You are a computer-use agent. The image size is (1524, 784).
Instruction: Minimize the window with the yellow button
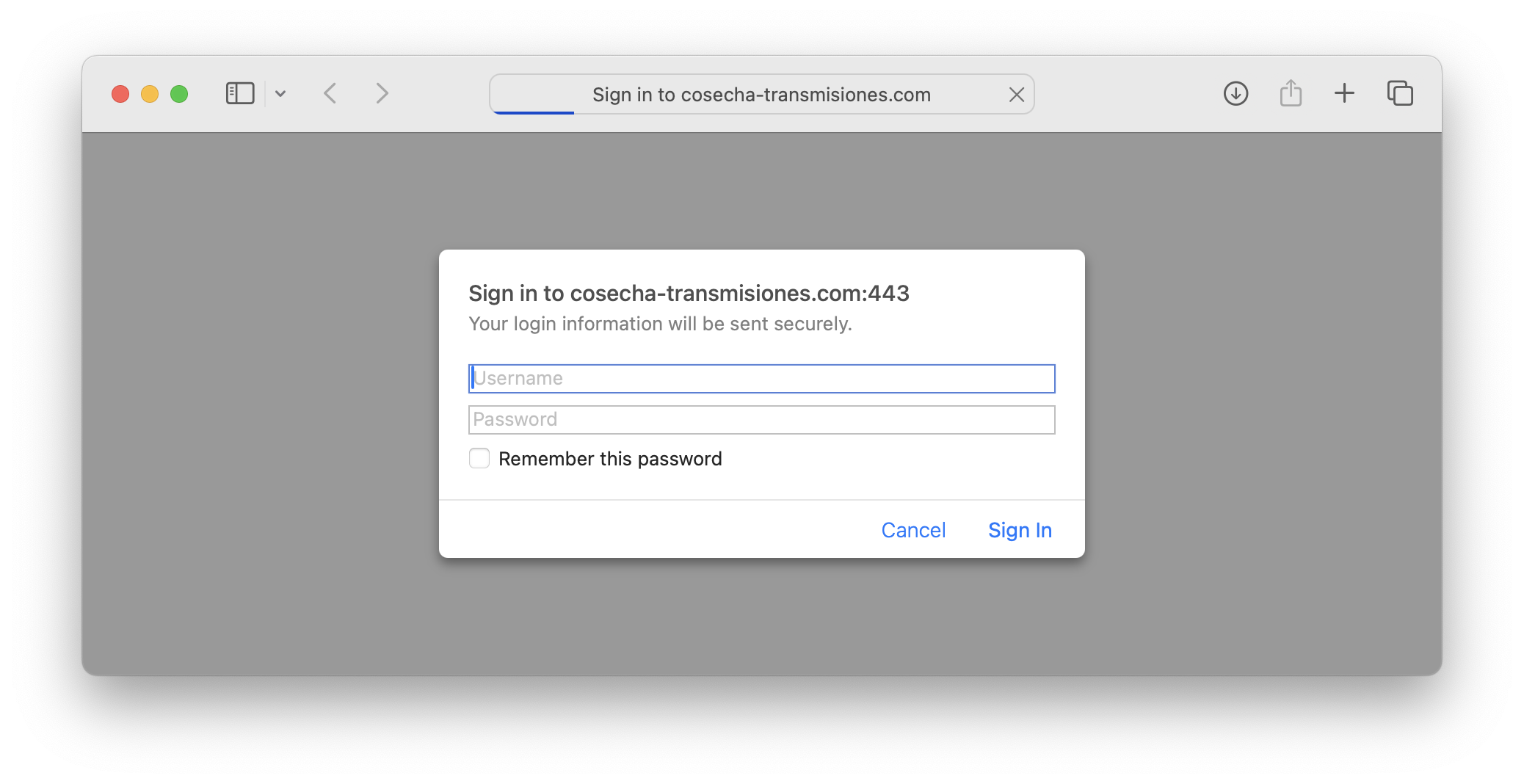[x=150, y=94]
